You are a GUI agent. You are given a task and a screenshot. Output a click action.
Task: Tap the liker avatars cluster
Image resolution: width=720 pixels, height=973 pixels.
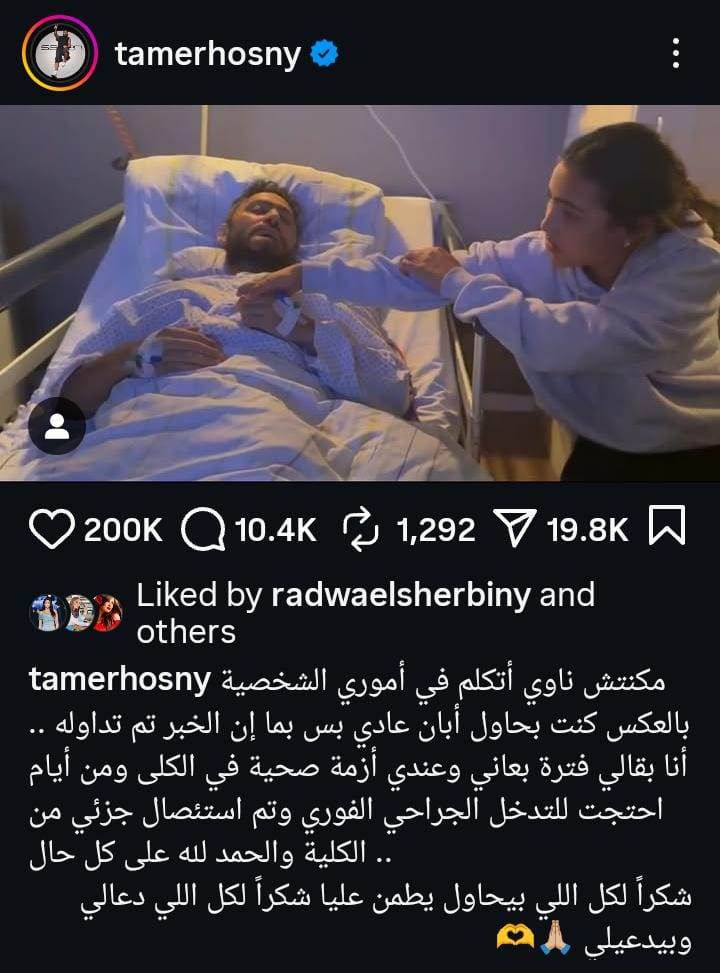[x=76, y=613]
